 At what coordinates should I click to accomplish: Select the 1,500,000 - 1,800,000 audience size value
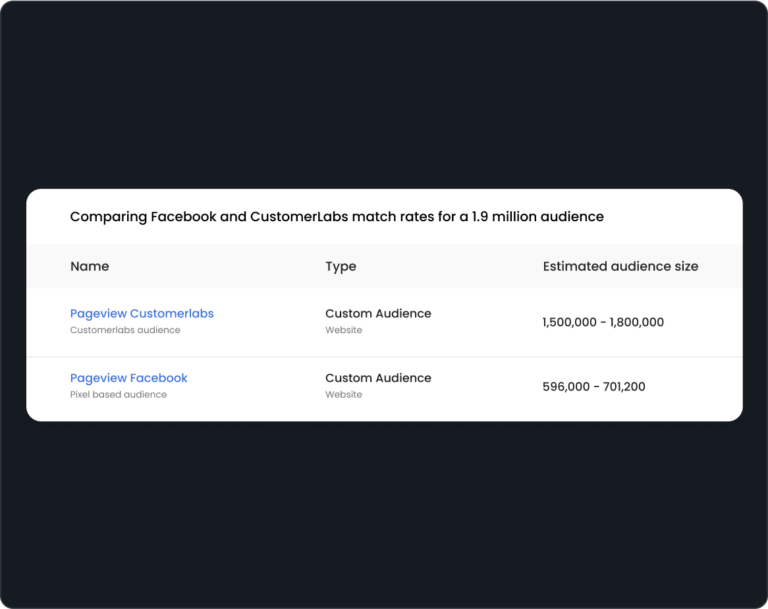603,322
